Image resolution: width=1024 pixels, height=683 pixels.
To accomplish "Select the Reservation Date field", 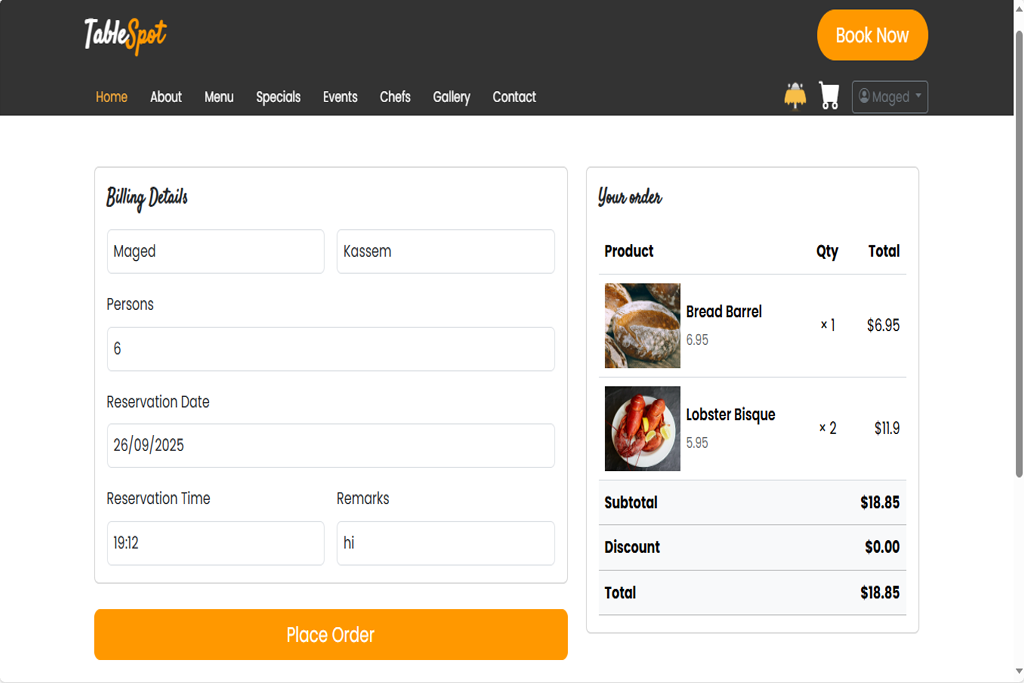I will coord(330,445).
